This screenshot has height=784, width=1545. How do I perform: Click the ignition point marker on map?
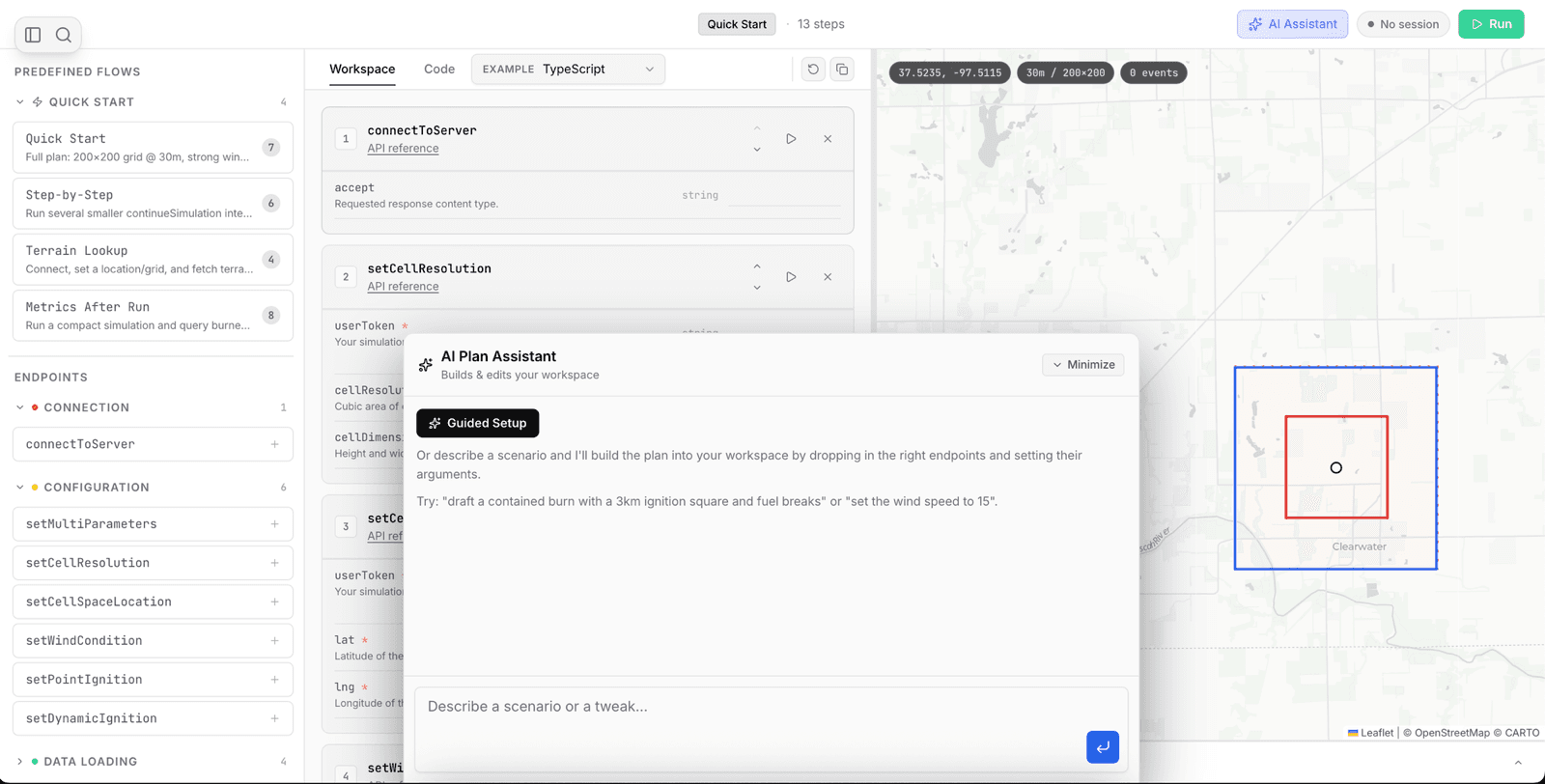click(1336, 467)
